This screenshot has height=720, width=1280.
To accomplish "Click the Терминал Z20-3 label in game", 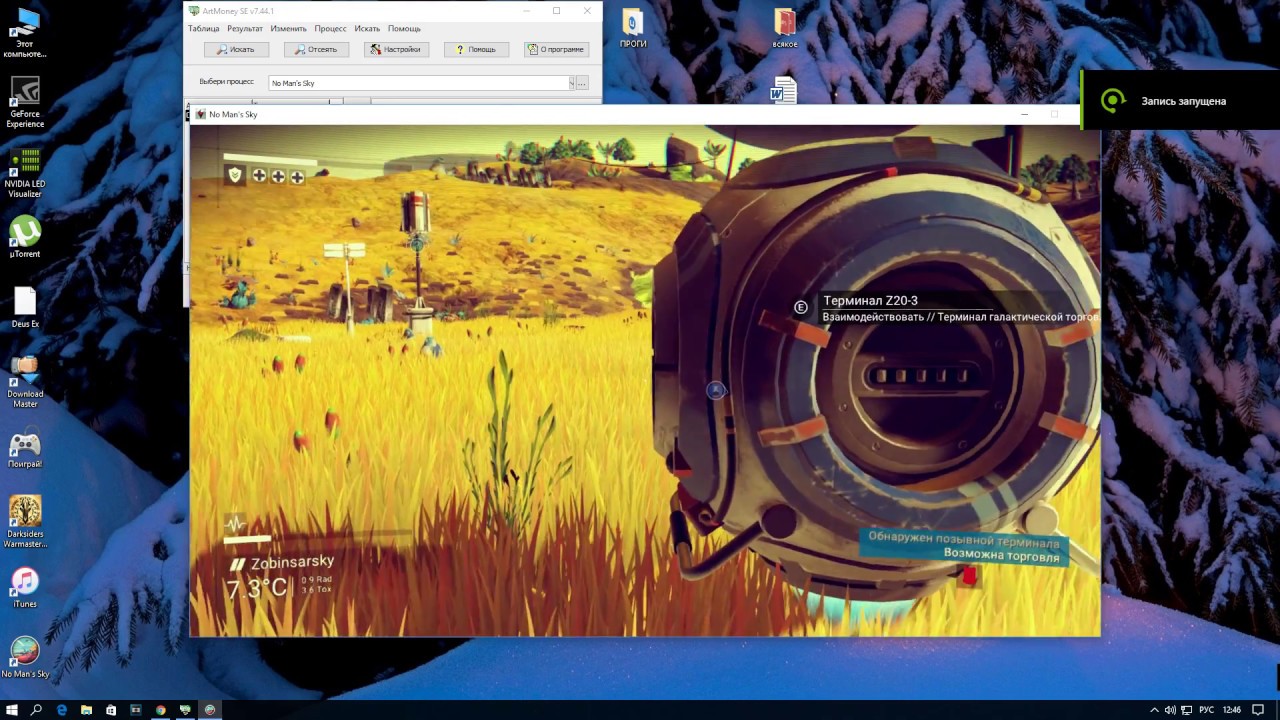I will pos(870,301).
